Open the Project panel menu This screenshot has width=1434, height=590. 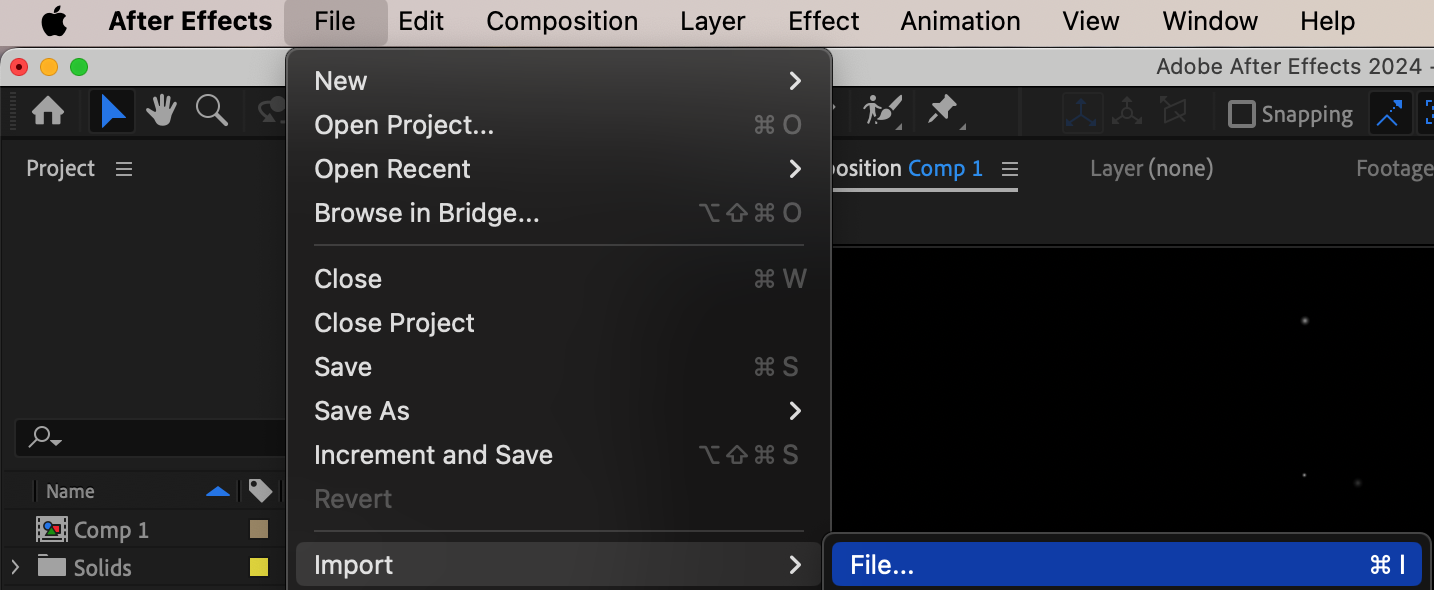pyautogui.click(x=124, y=169)
